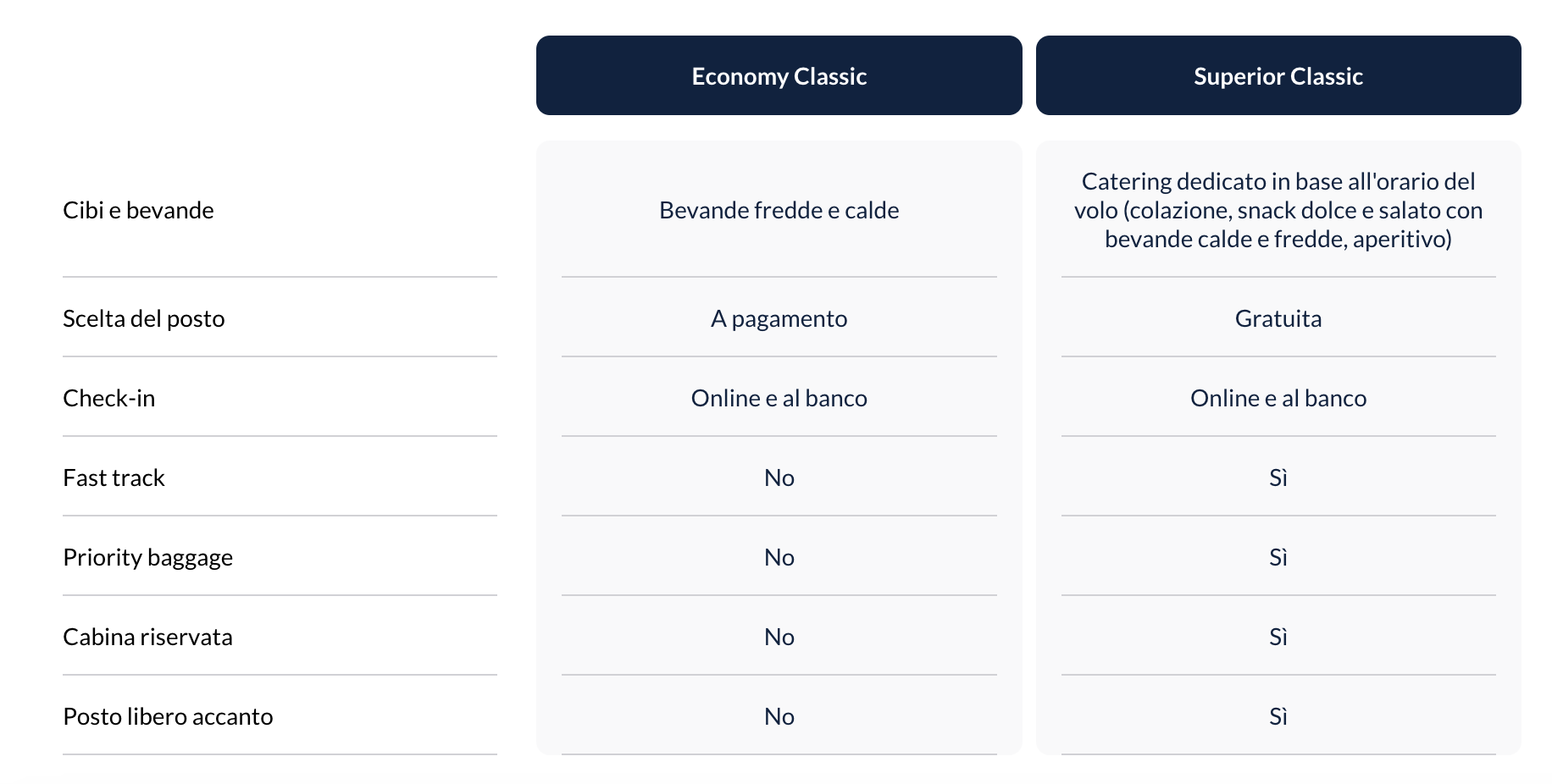Viewport: 1552px width, 784px height.
Task: Click the Posto libero accanto row label
Action: [168, 716]
